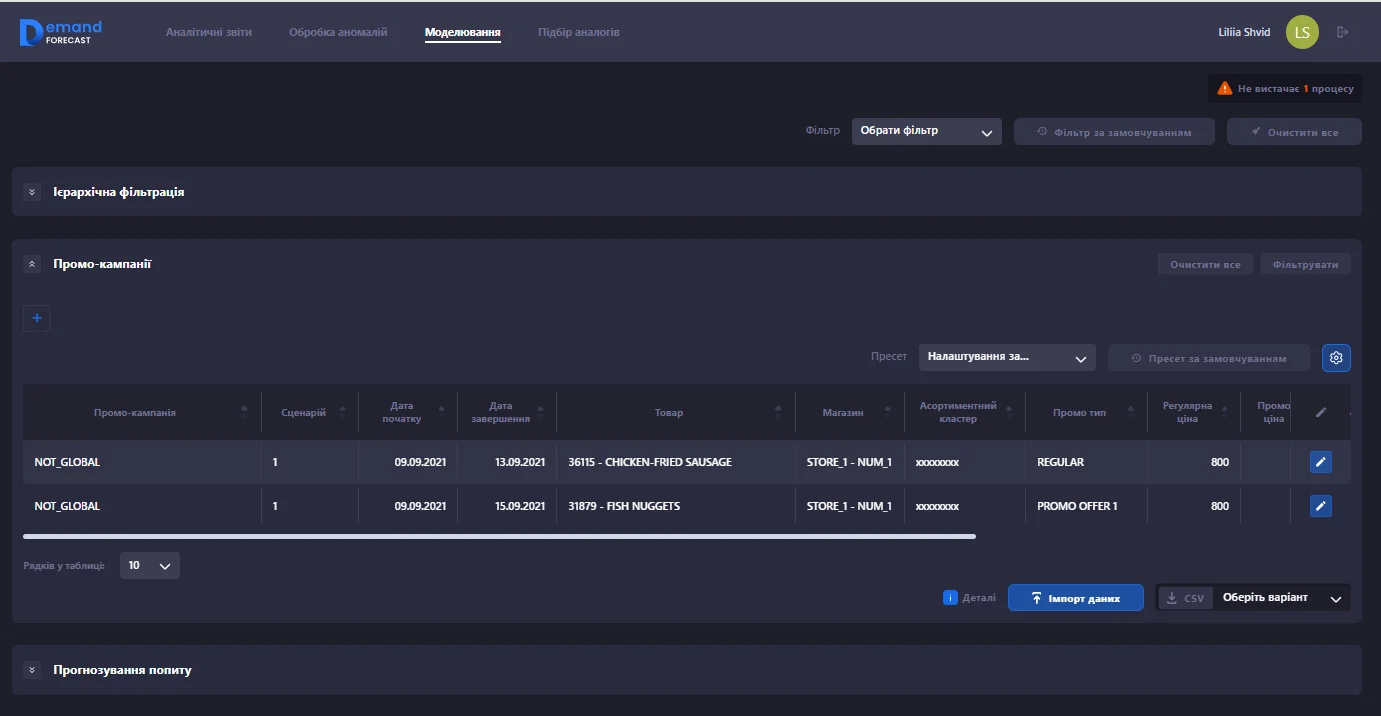Edit the CHICKEN-FRIED SAUSAGE row with pencil icon
Viewport: 1381px width, 716px height.
point(1320,462)
